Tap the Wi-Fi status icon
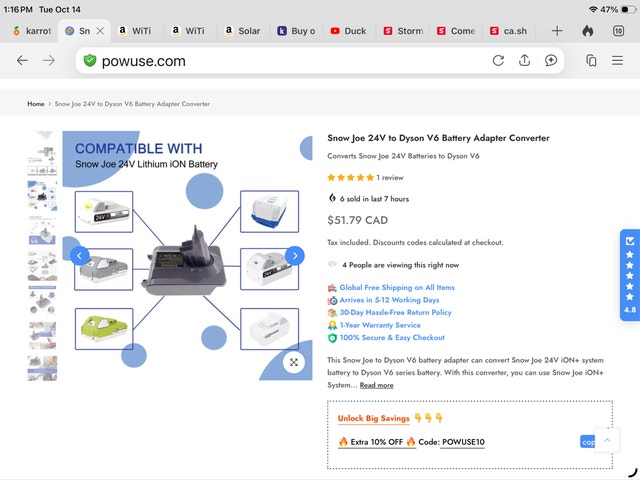This screenshot has width=640, height=480. click(593, 9)
